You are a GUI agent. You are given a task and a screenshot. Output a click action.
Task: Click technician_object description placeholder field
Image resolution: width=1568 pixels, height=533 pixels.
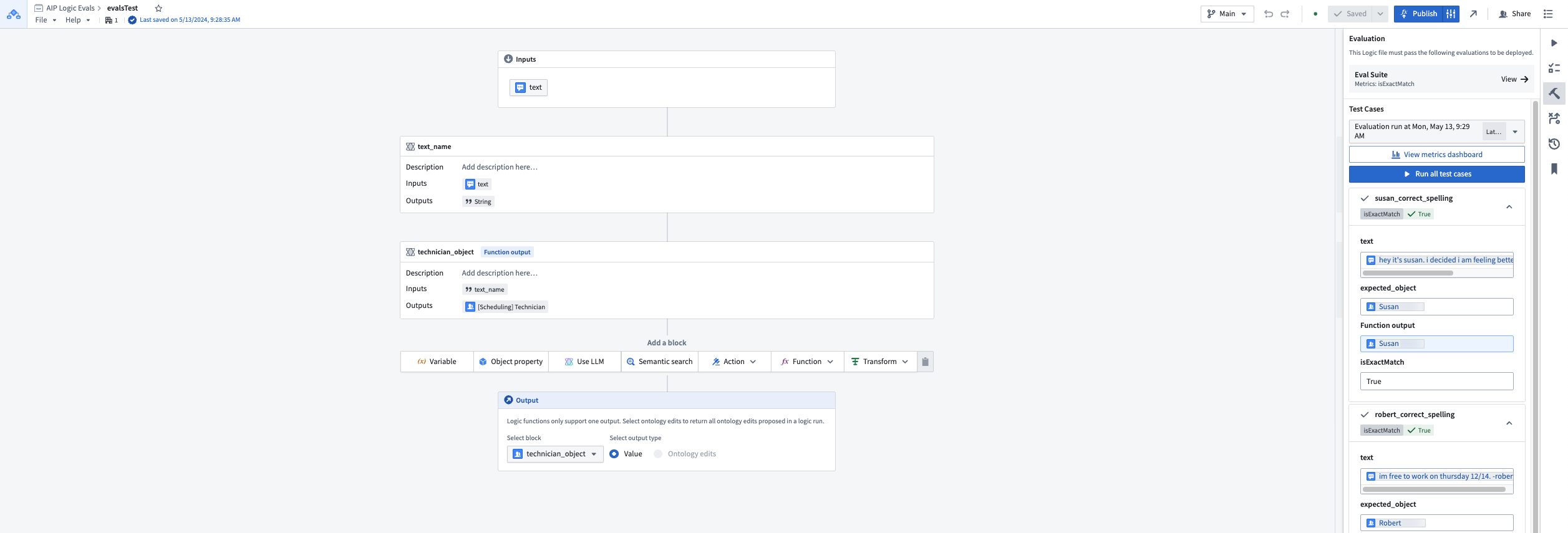coord(500,273)
